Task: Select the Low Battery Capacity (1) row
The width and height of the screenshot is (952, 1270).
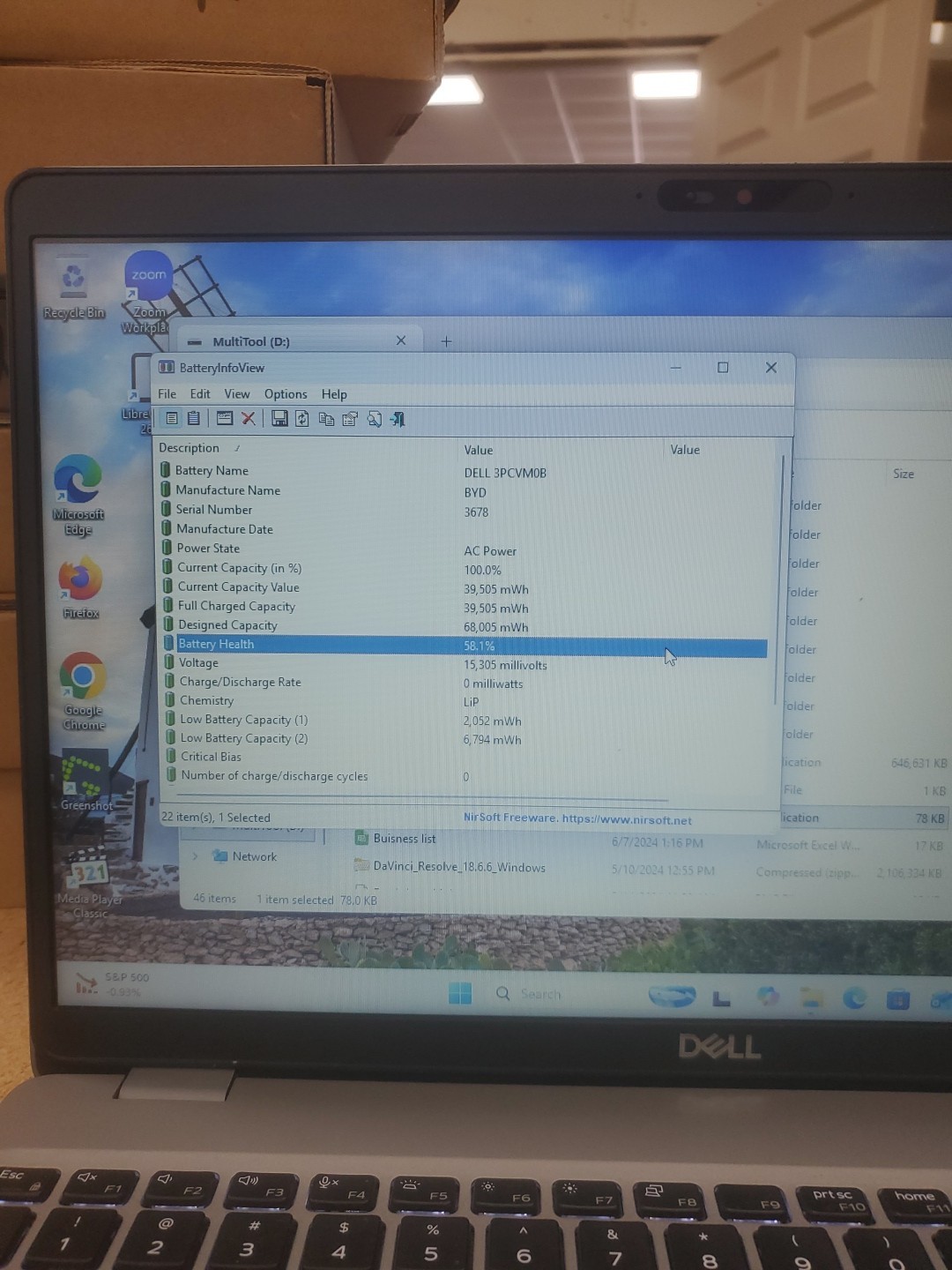Action: [x=464, y=721]
